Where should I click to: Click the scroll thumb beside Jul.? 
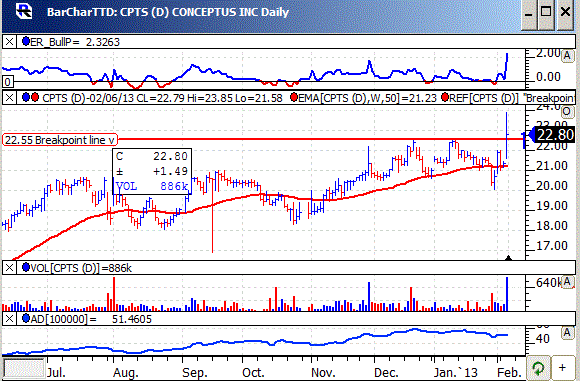[24, 368]
